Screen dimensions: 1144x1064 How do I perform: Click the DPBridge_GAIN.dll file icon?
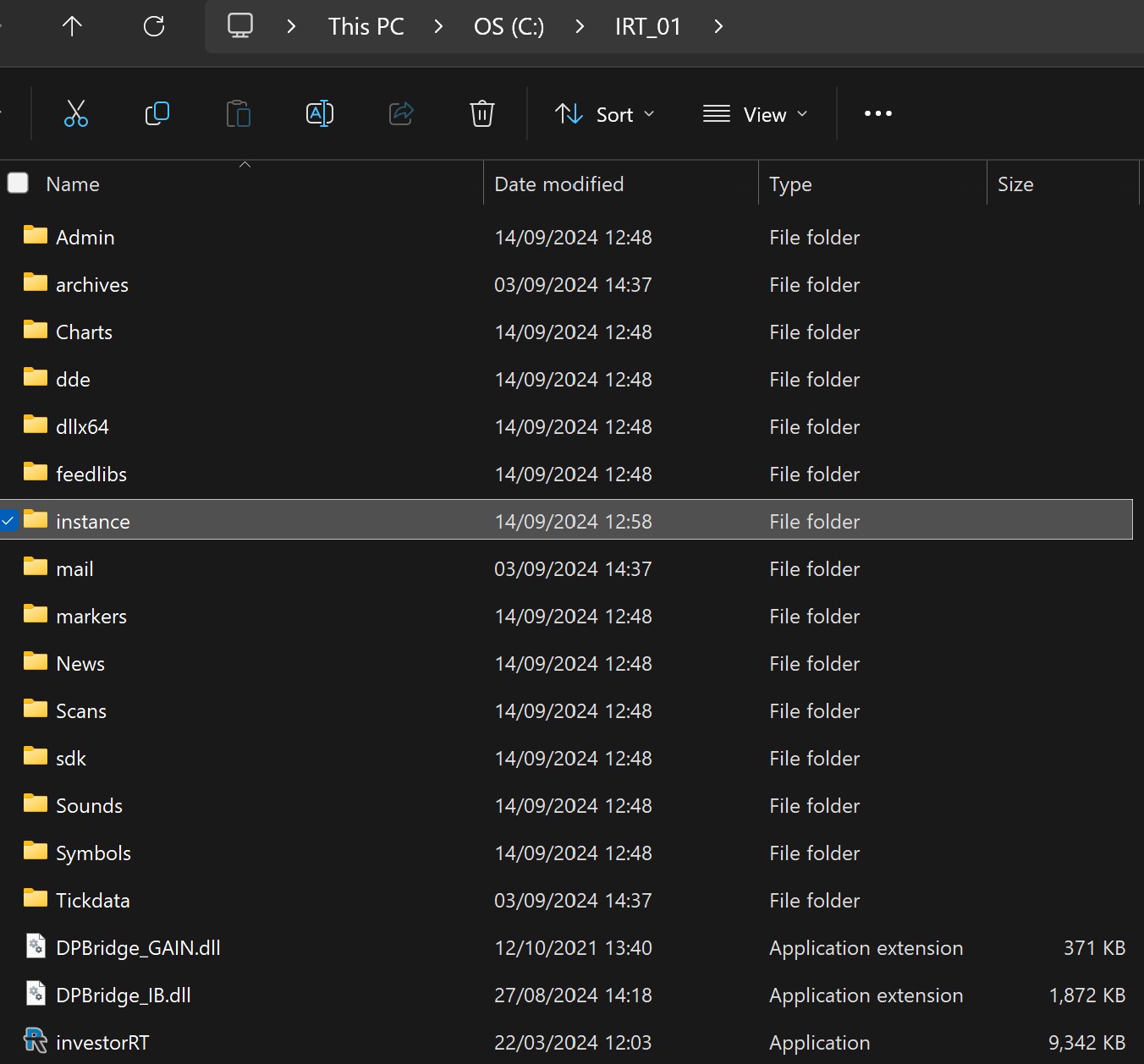tap(36, 946)
